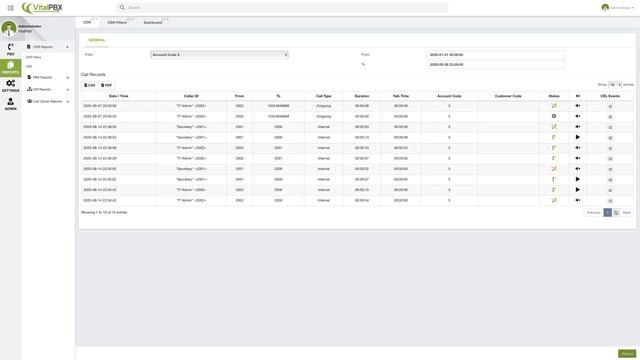Screen dimensions: 640x360
Task: Expand the IVR Reports menu group
Action: (x=48, y=89)
